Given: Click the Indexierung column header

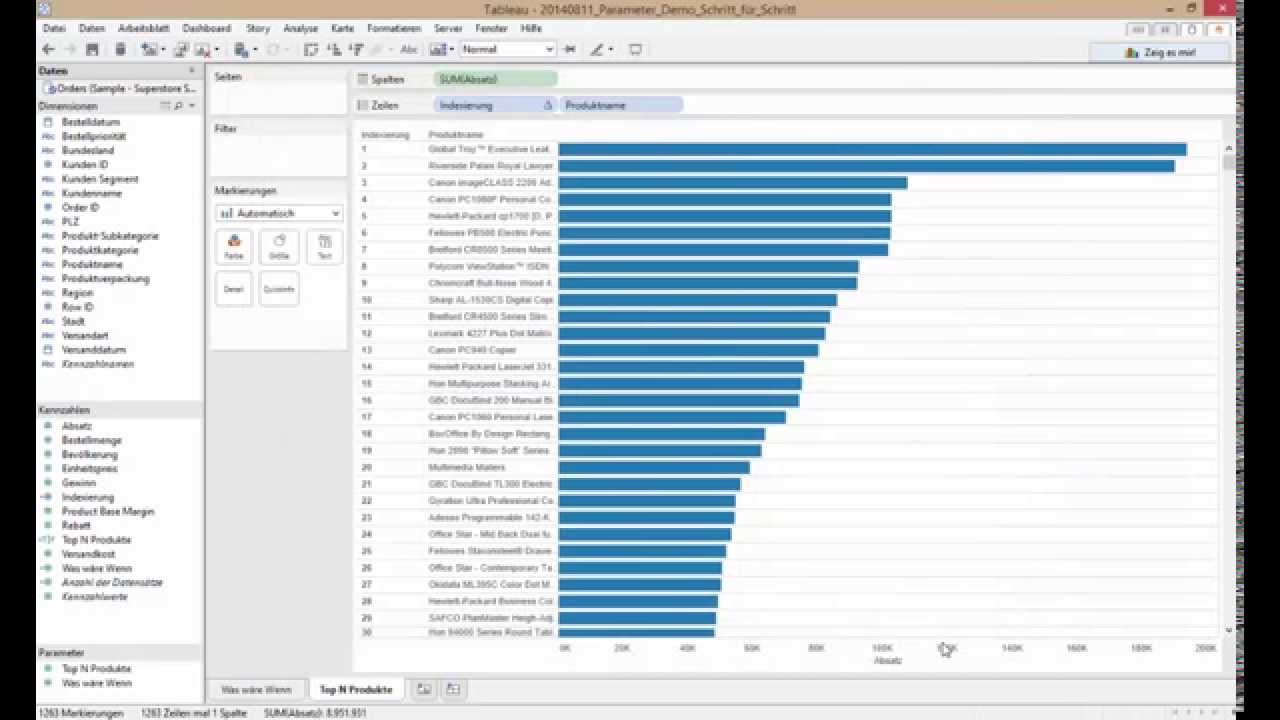Looking at the screenshot, I should click(x=385, y=135).
